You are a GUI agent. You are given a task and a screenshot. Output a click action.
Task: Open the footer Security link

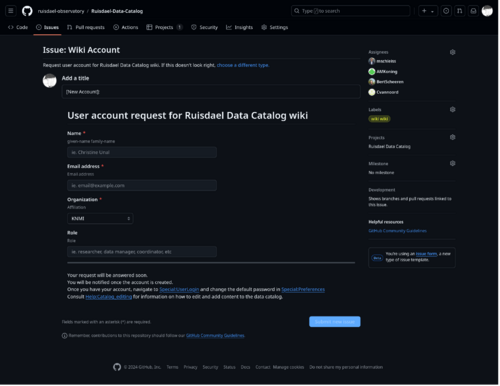click(x=210, y=367)
